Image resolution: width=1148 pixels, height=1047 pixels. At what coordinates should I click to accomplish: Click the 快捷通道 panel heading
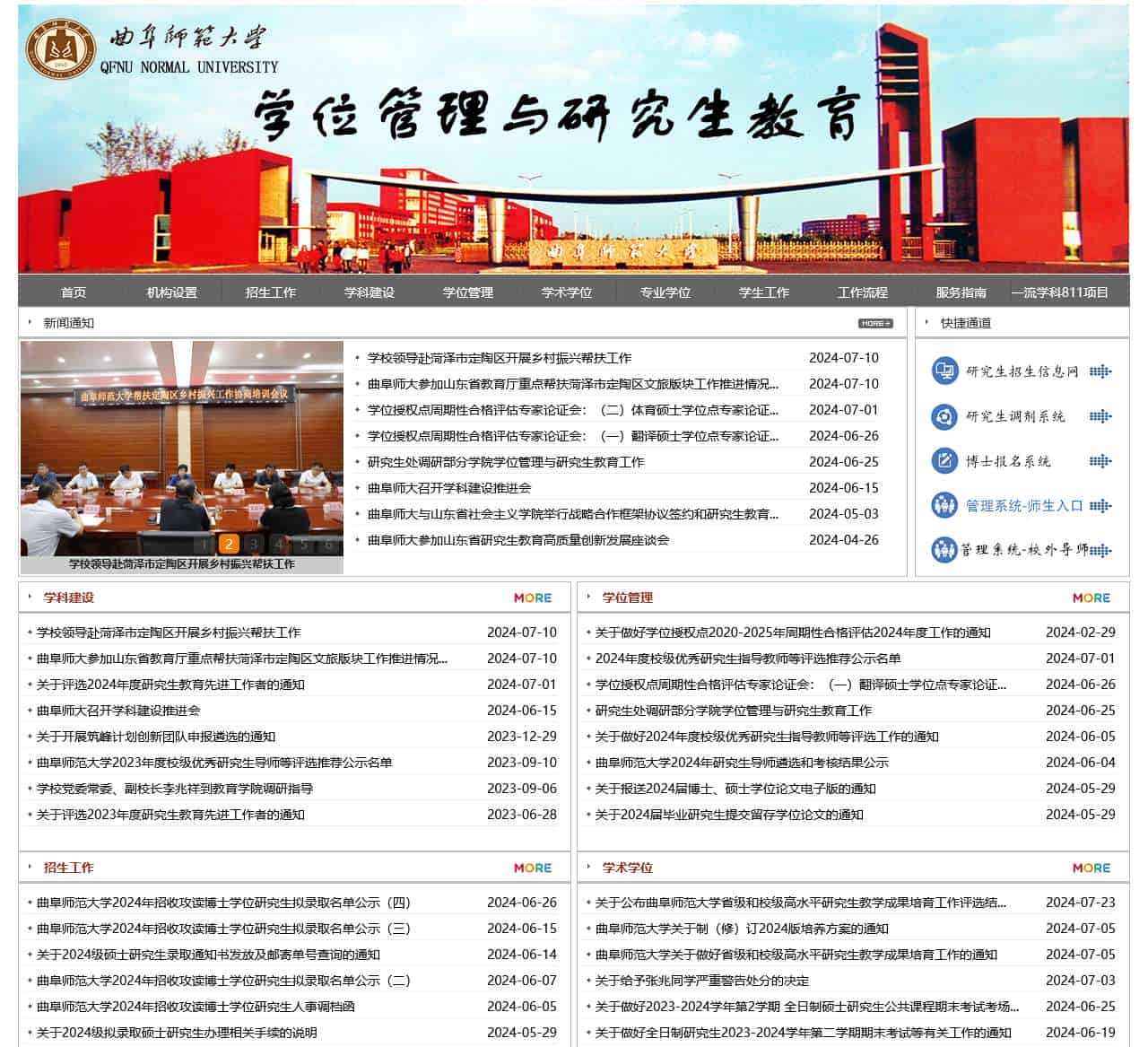click(966, 323)
